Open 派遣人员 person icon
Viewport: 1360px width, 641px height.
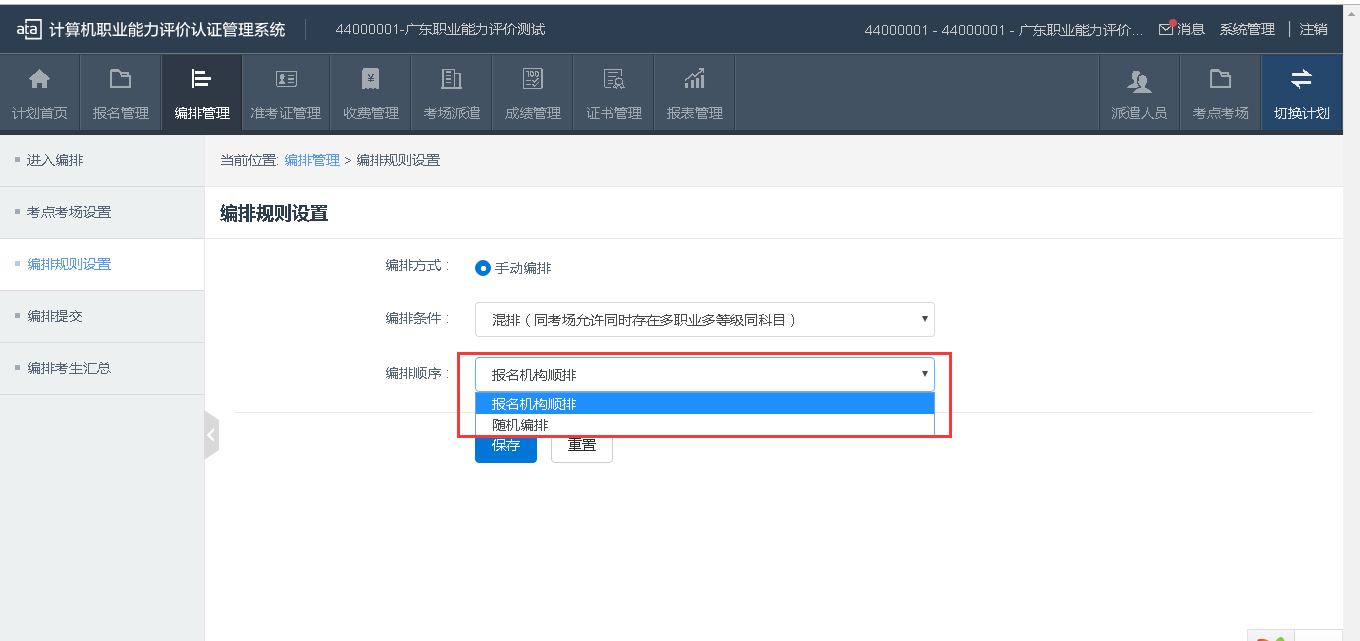1139,80
